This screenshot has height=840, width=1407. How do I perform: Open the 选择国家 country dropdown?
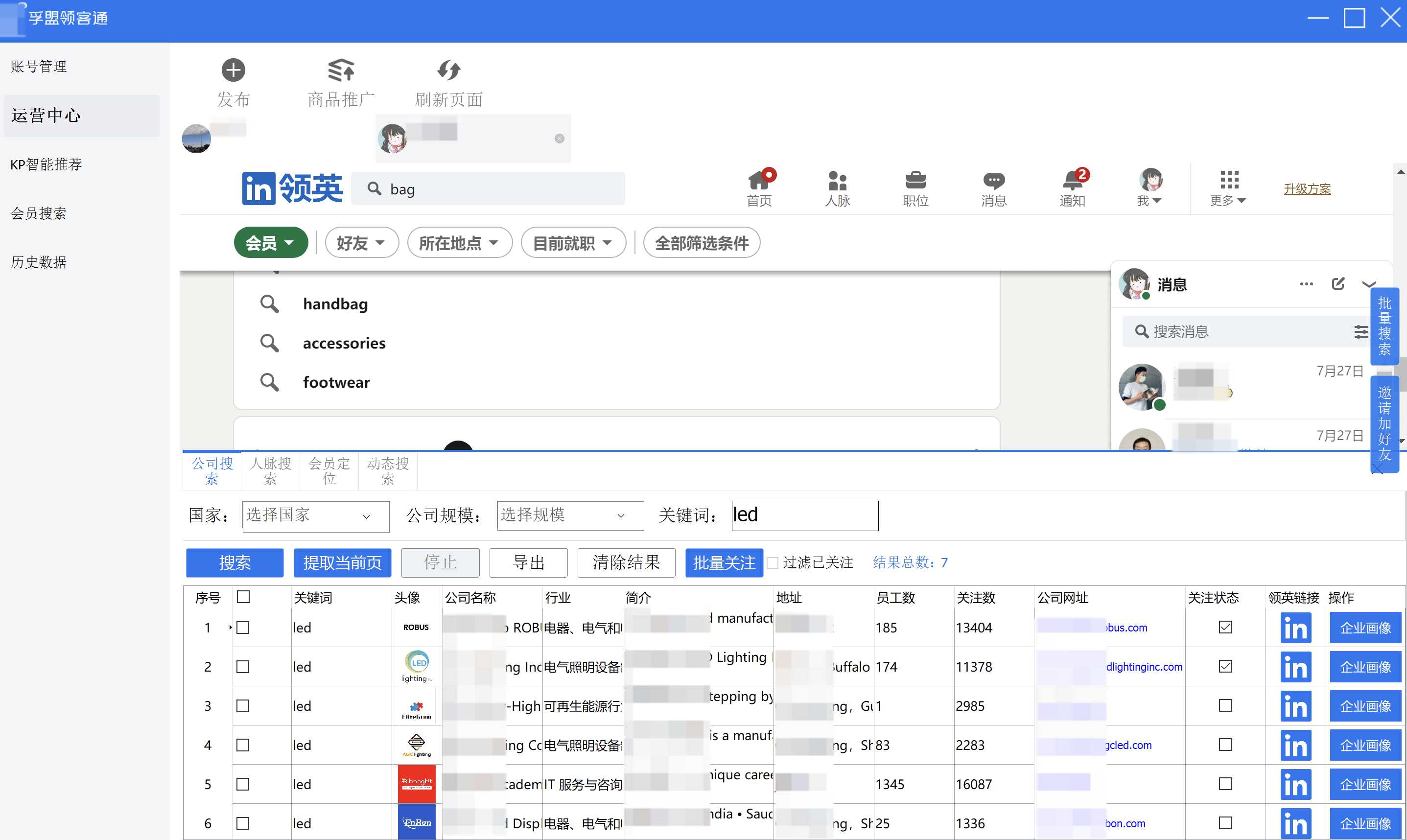click(x=315, y=515)
